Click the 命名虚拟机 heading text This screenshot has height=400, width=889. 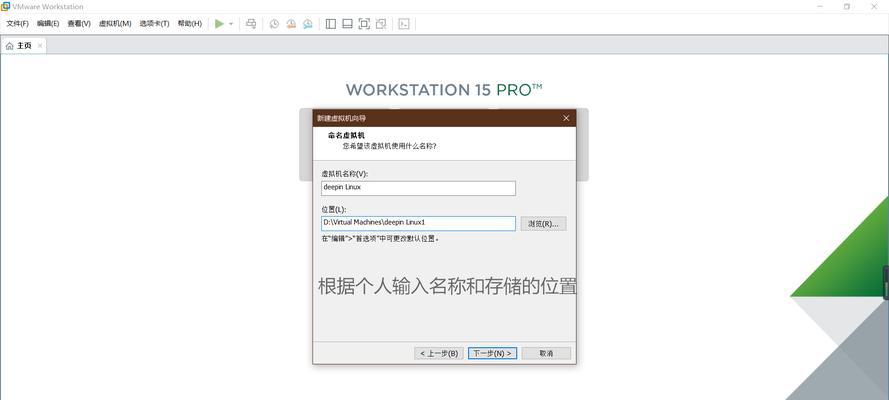[346, 136]
